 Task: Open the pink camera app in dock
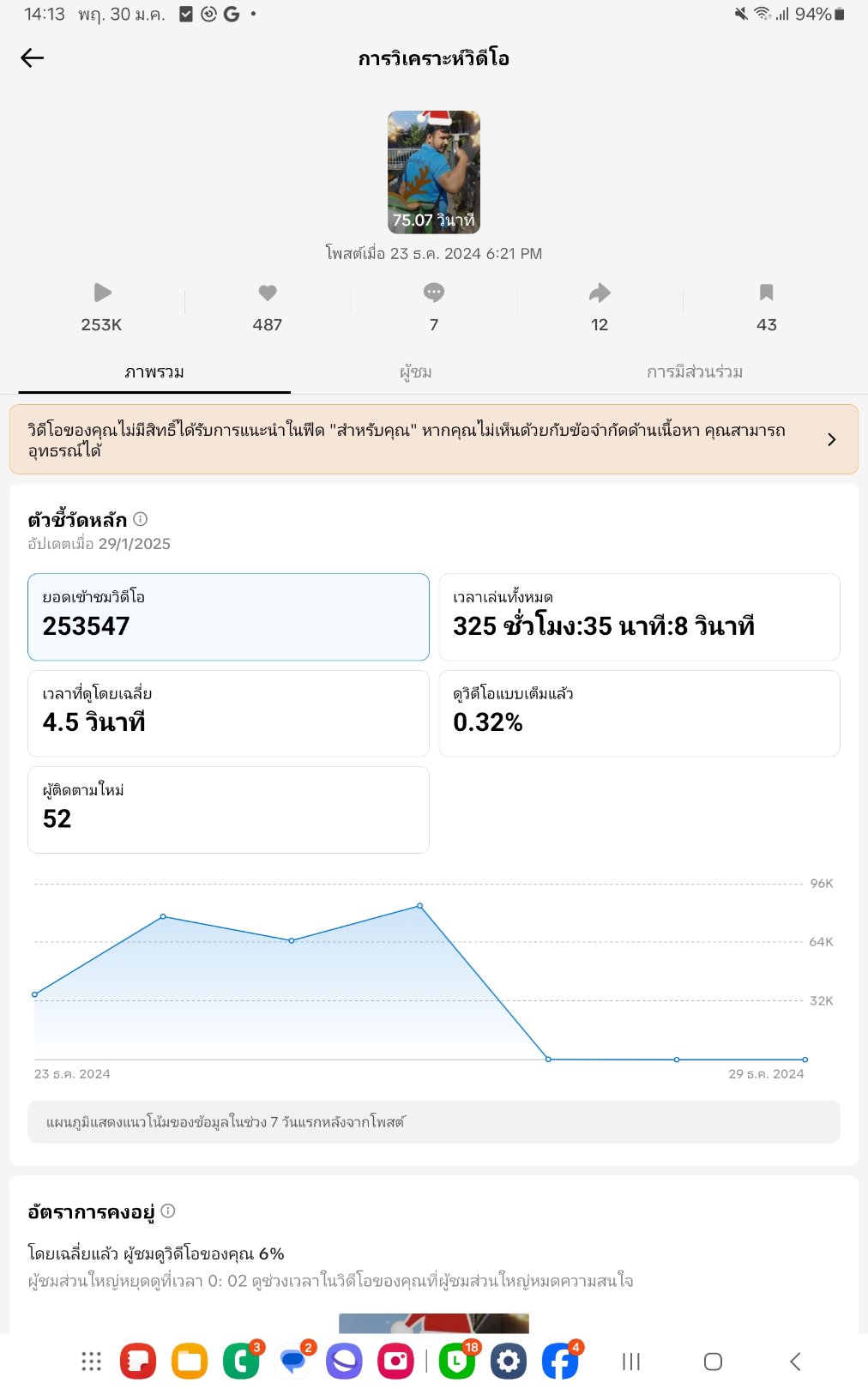pyautogui.click(x=396, y=1361)
